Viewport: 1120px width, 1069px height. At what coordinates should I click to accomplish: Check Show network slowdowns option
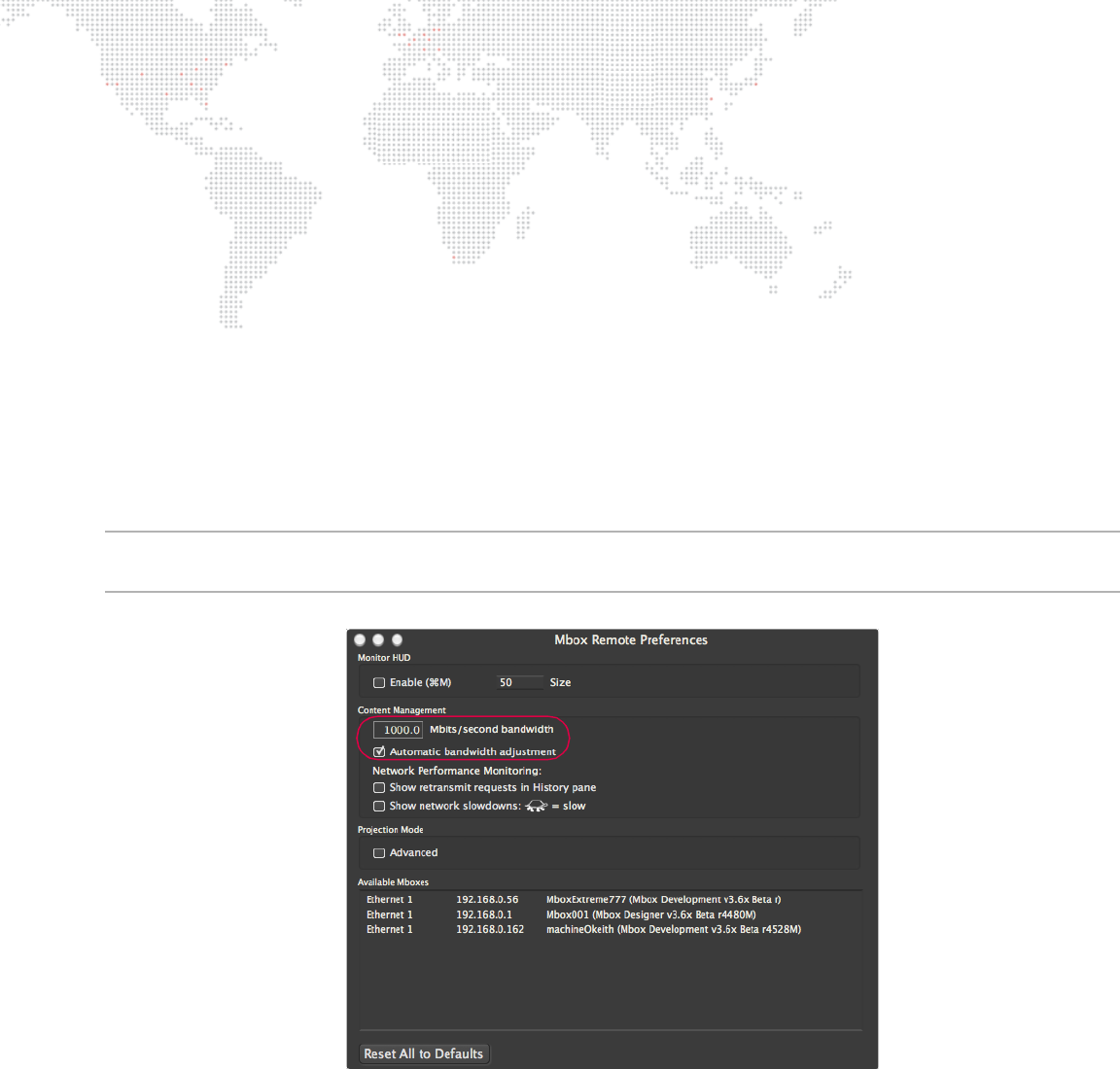click(x=379, y=807)
